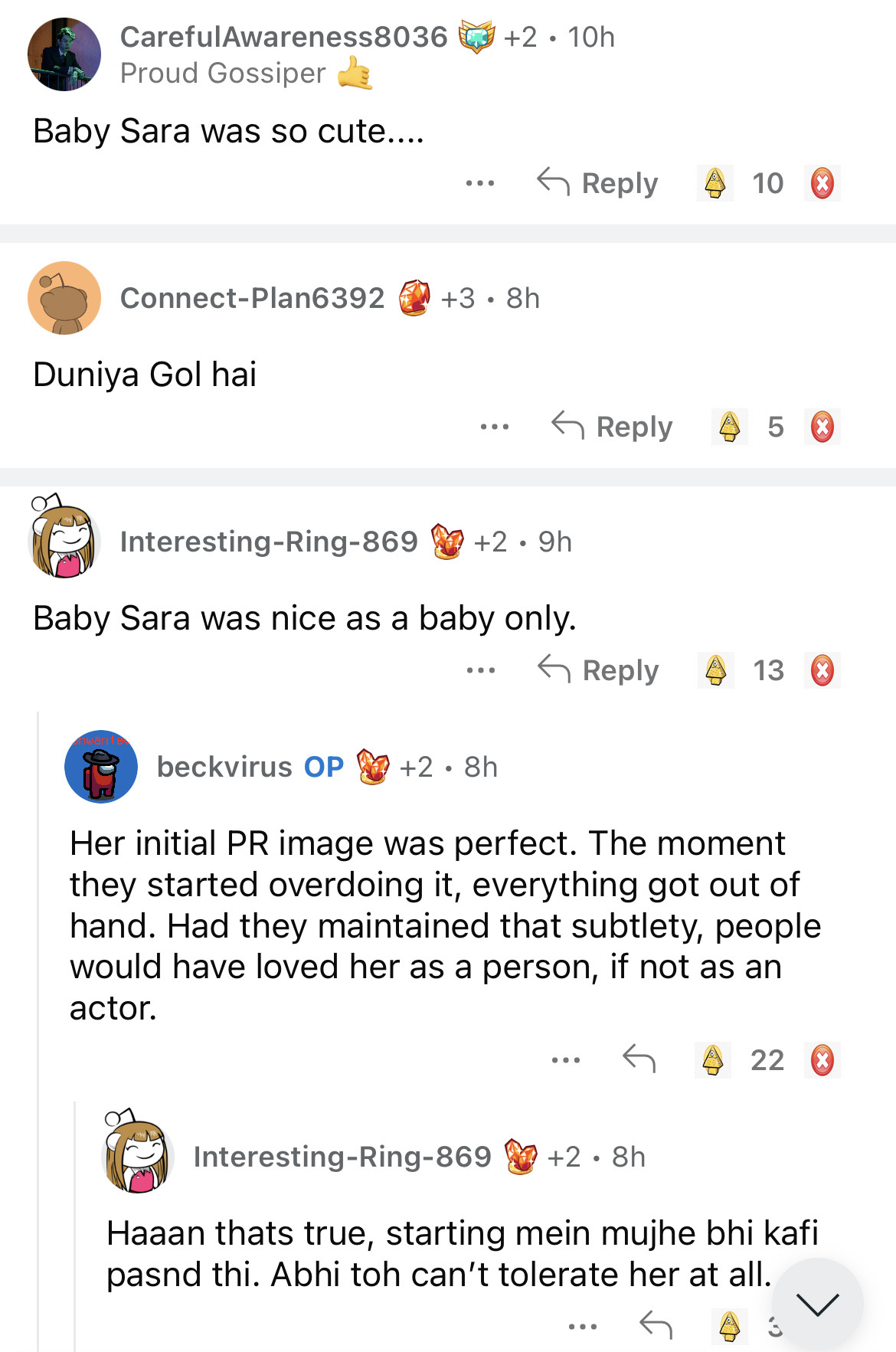Upvote beckvirus's PR image comment

pyautogui.click(x=713, y=1061)
